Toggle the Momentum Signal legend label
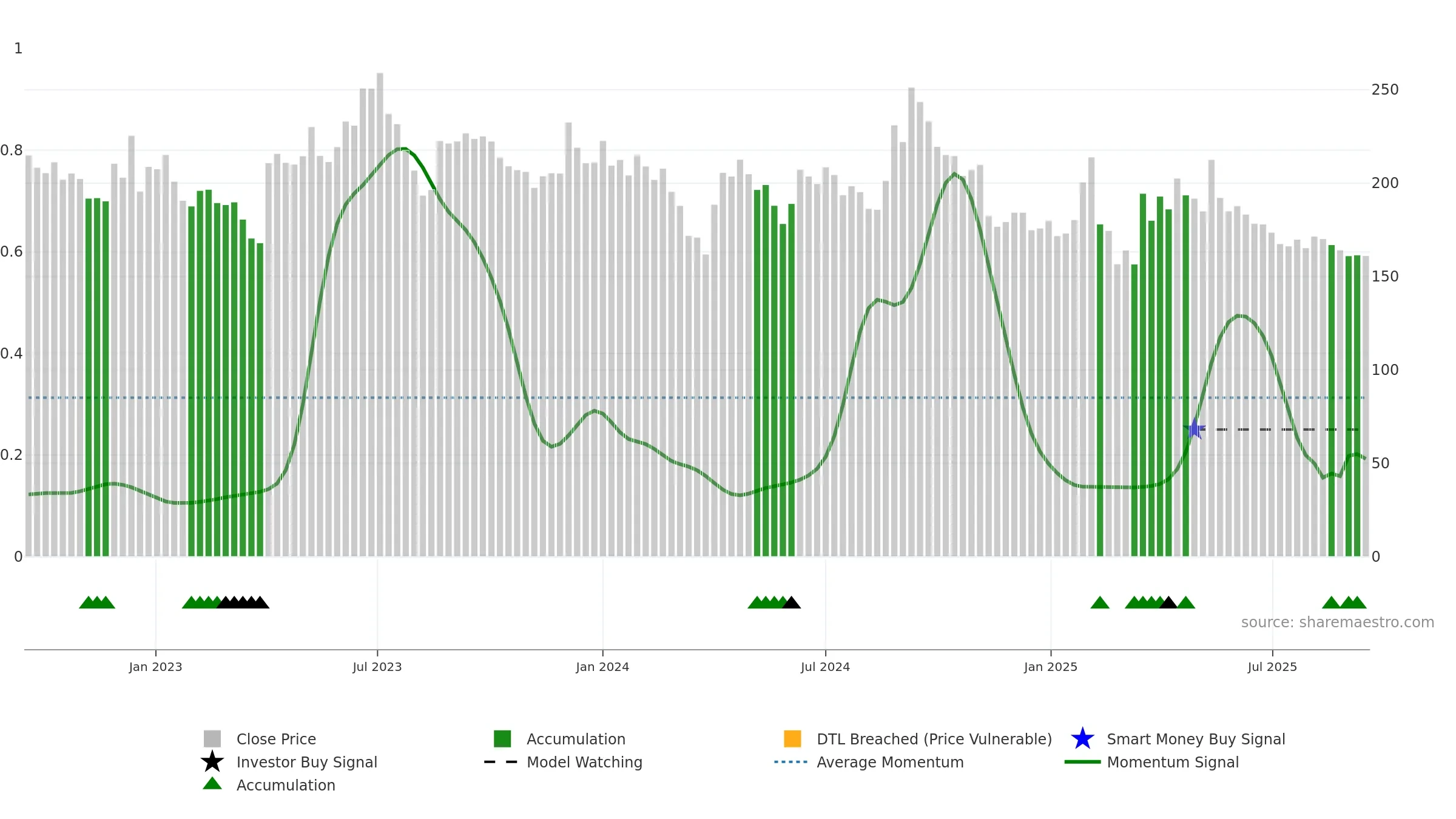 click(x=1173, y=763)
